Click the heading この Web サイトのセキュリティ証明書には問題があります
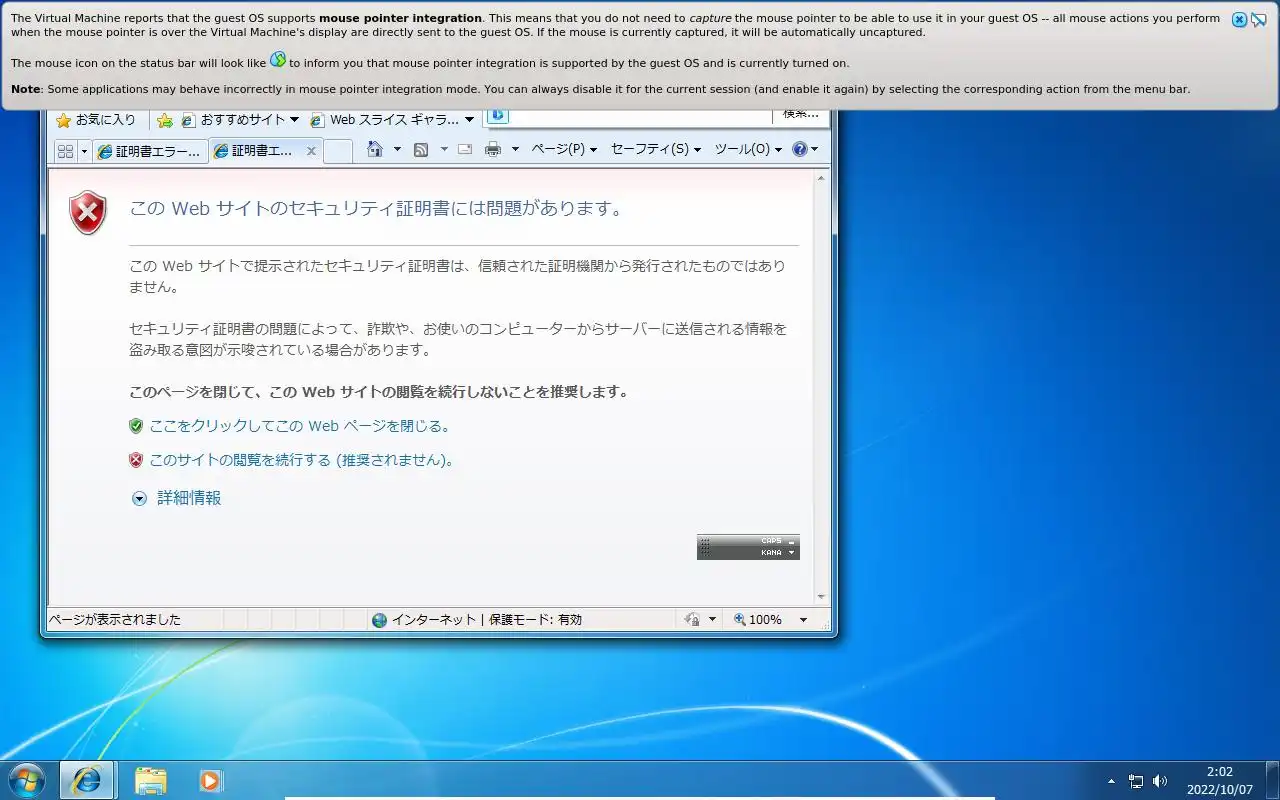 tap(376, 209)
